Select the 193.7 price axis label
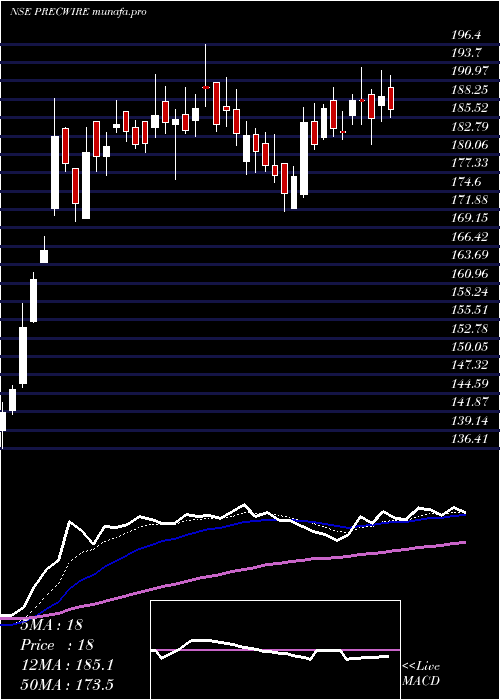Viewport: 500px width, 700px height. pyautogui.click(x=465, y=53)
